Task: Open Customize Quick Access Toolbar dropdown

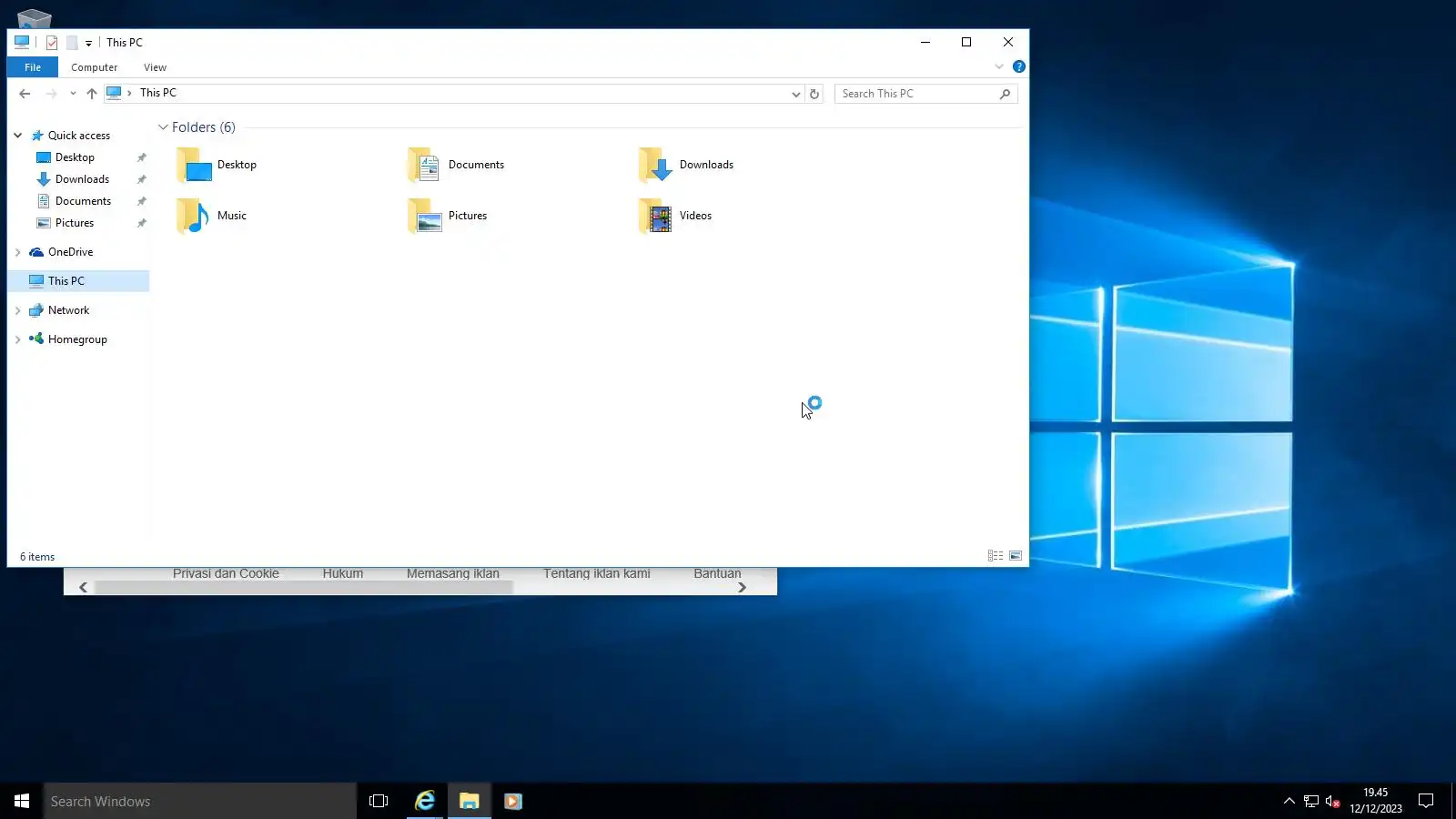Action: point(88,43)
